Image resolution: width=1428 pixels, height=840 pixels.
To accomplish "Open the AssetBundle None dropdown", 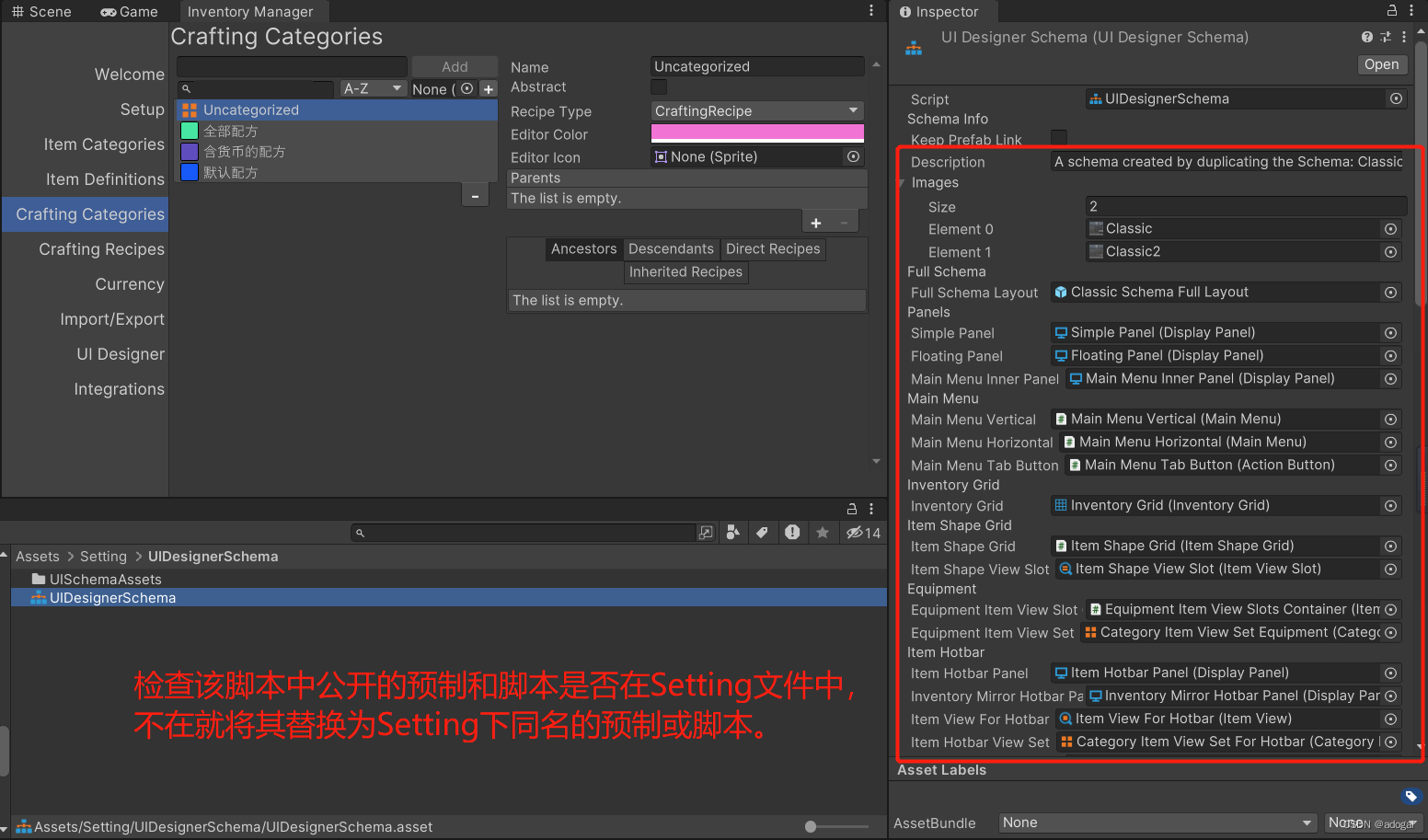I will pos(1157,823).
